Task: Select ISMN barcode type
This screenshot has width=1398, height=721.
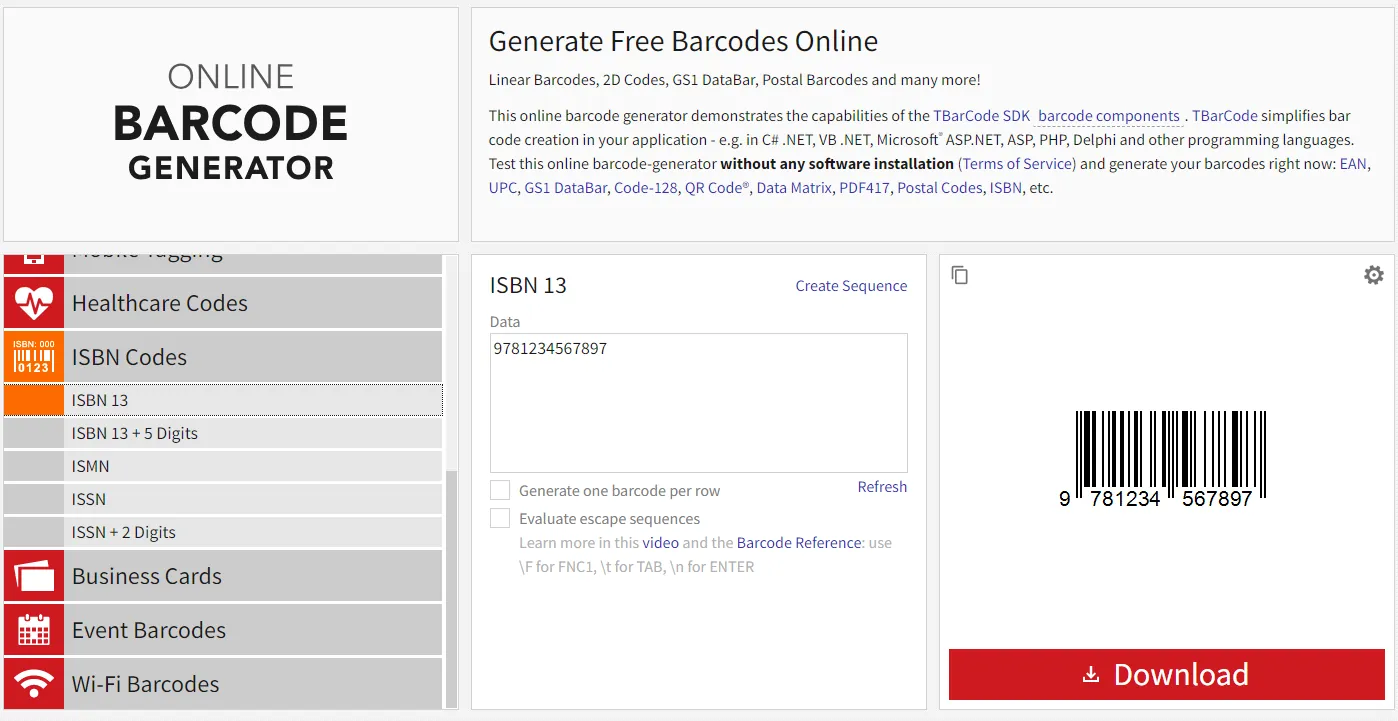Action: click(x=223, y=466)
